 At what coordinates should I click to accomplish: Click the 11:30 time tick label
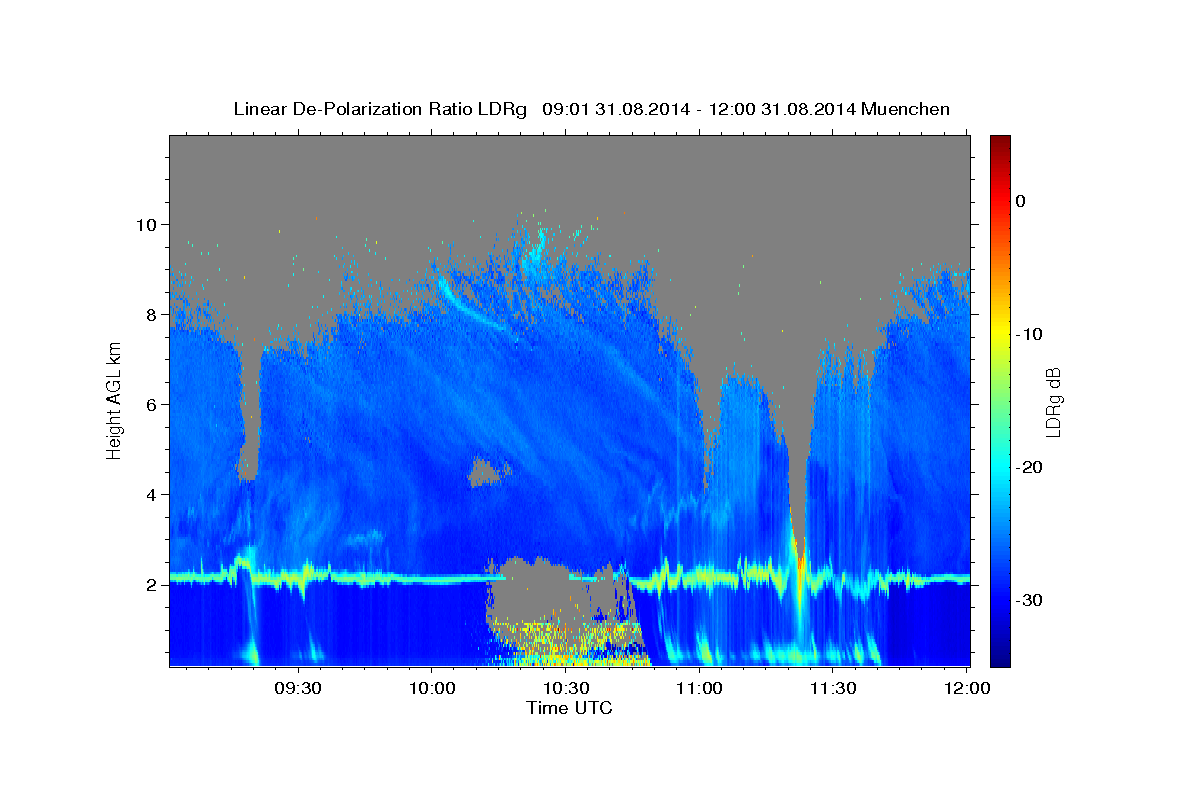[832, 688]
